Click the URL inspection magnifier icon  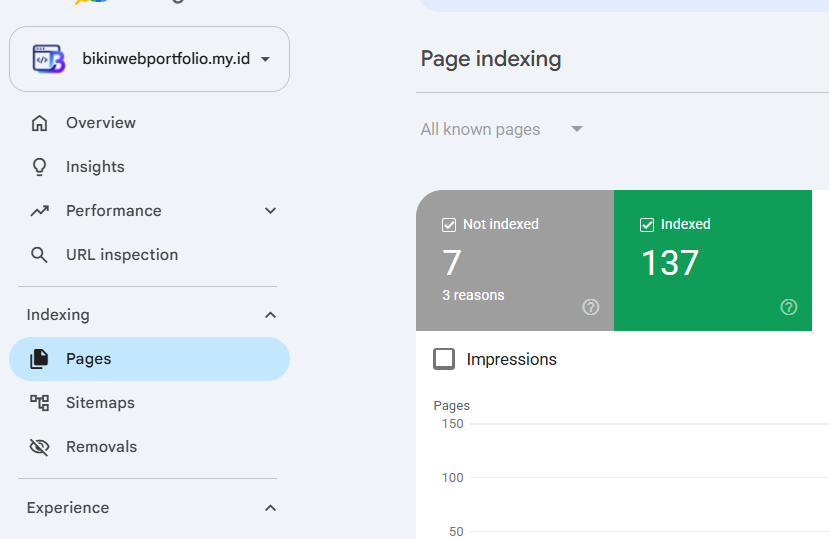pyautogui.click(x=39, y=255)
